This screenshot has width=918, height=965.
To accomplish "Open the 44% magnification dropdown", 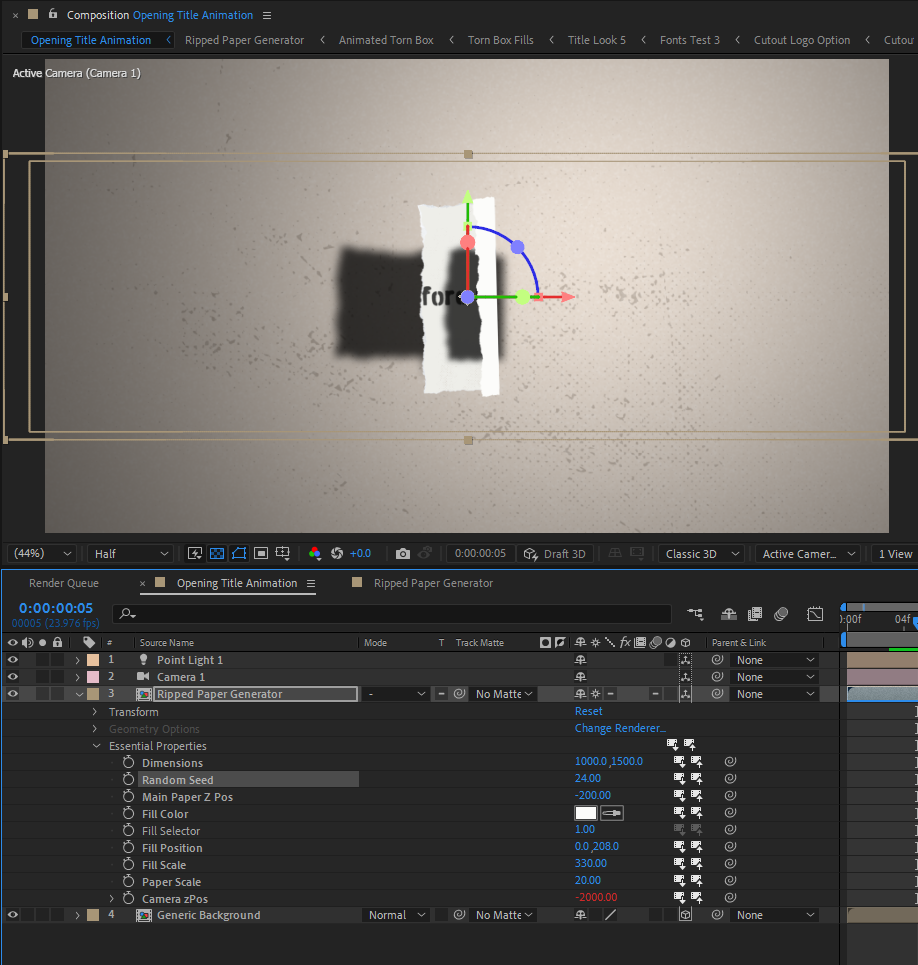I will pos(41,553).
